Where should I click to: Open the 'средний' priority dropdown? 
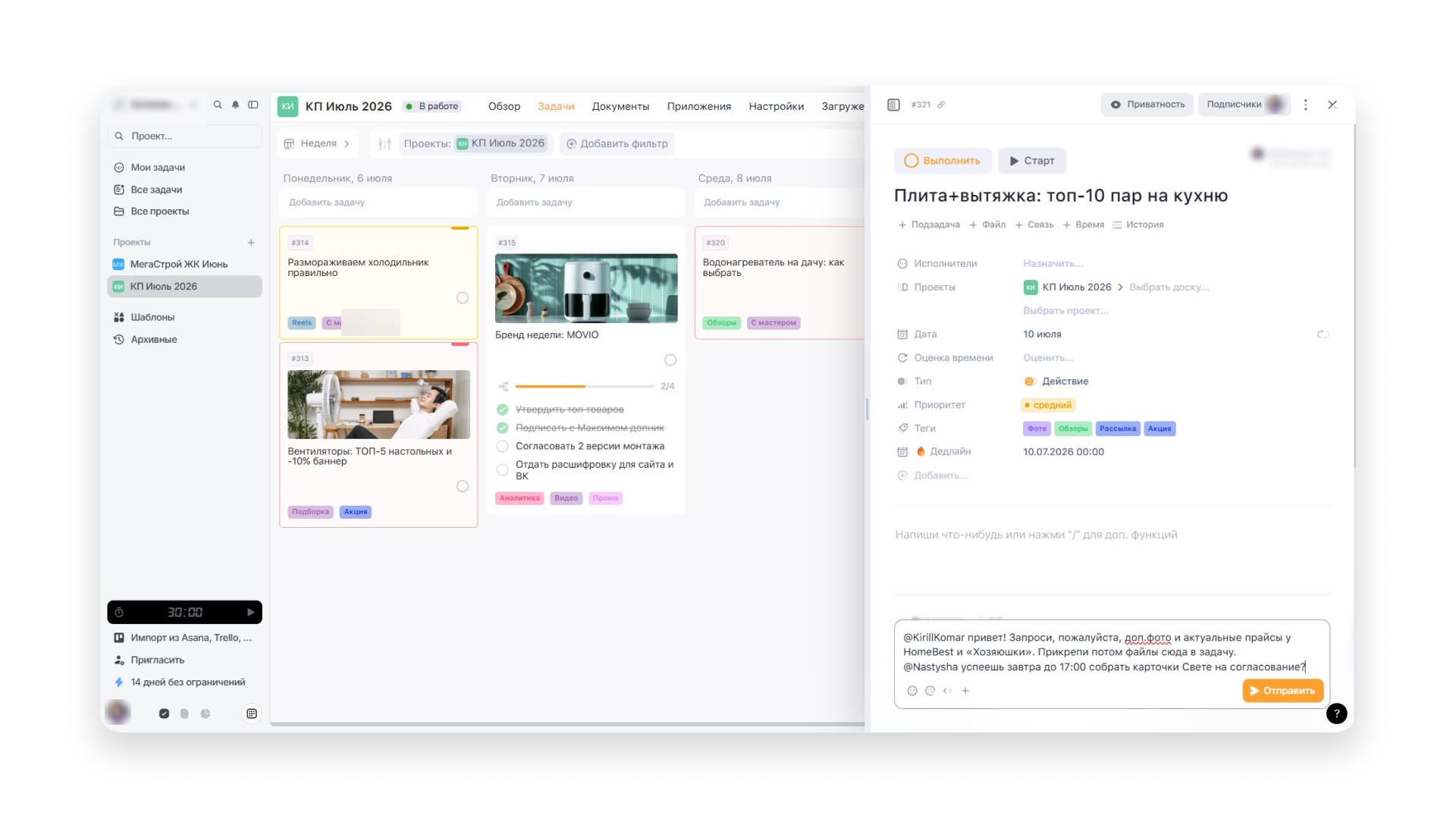point(1048,405)
